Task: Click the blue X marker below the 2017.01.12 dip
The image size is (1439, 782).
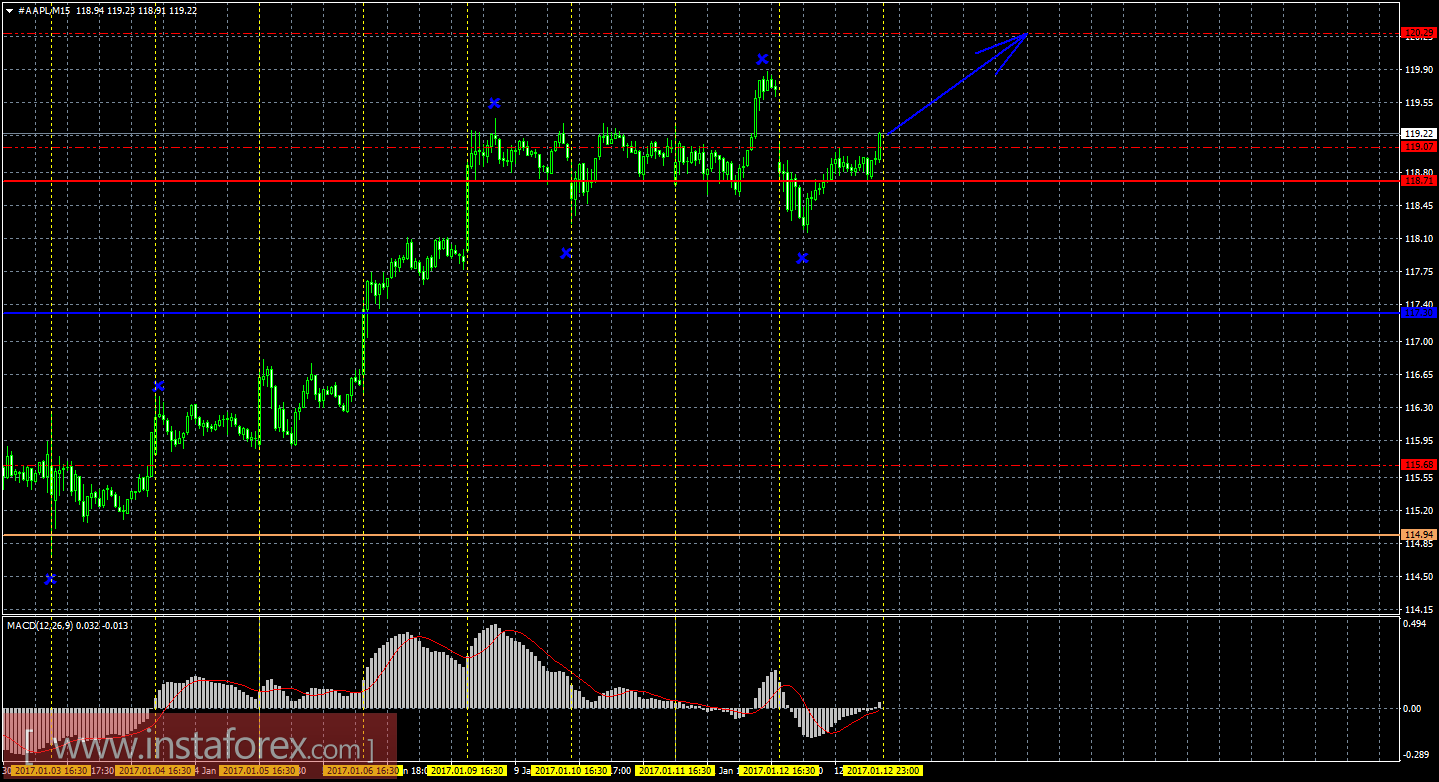Action: pyautogui.click(x=802, y=258)
